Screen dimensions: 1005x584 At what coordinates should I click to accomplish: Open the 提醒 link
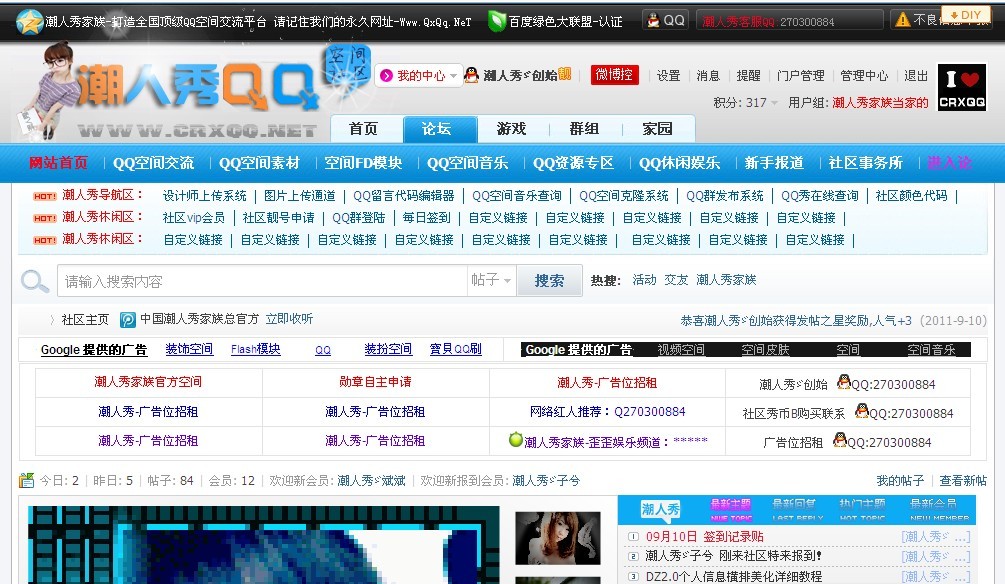click(749, 76)
